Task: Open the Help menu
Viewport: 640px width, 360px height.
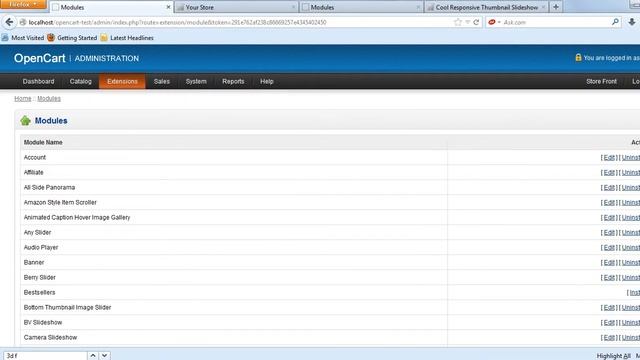Action: pos(267,81)
